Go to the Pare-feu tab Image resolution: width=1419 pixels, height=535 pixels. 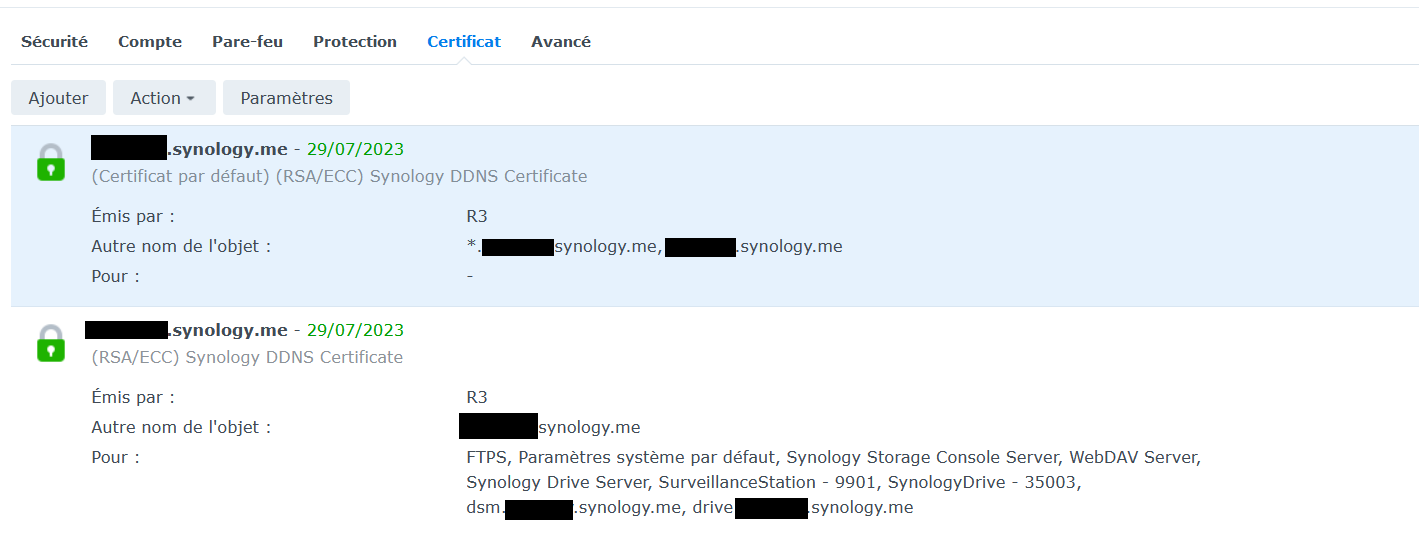[x=247, y=42]
